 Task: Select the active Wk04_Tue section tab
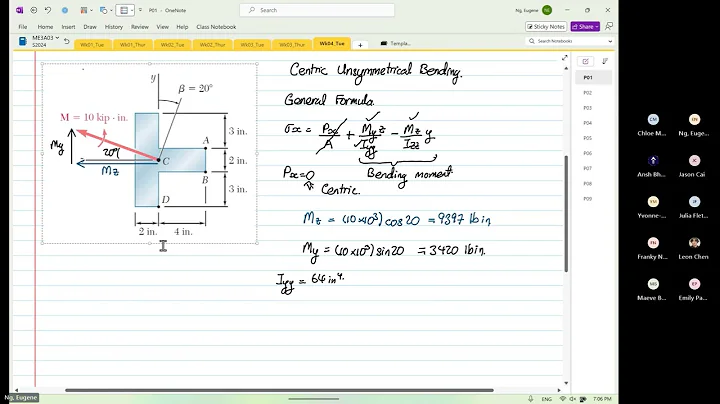[x=332, y=44]
